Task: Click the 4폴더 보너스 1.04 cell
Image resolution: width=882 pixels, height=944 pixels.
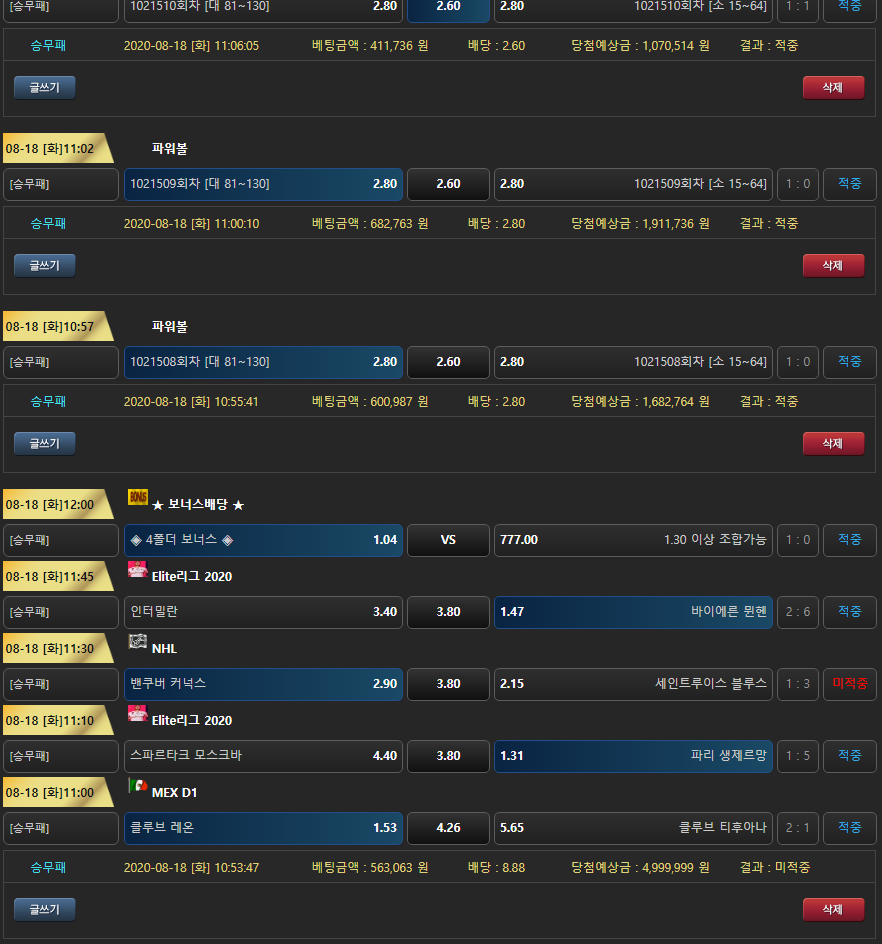Action: tap(263, 540)
